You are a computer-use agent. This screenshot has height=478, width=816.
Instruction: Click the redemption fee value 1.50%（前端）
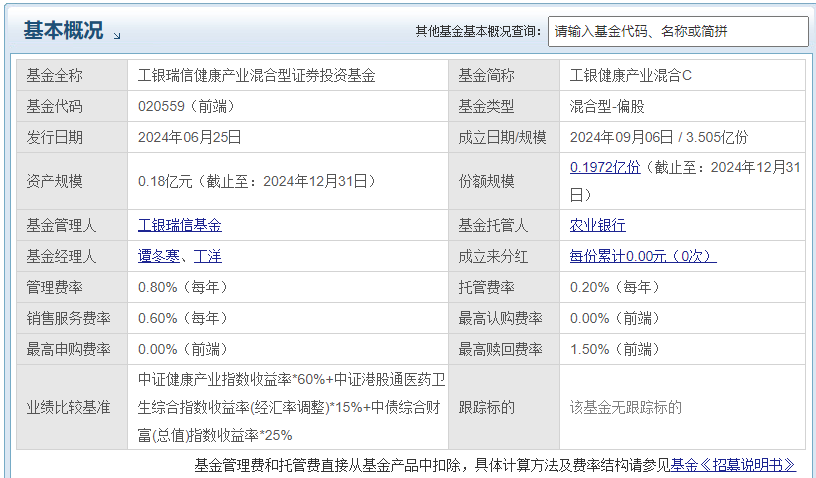coord(615,349)
